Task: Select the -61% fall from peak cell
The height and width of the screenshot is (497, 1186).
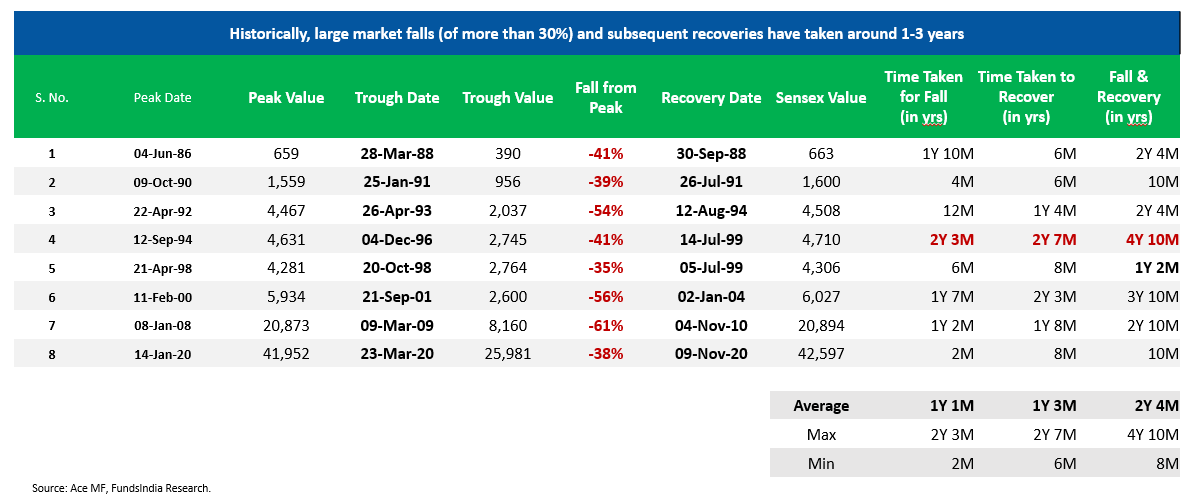Action: [x=606, y=325]
